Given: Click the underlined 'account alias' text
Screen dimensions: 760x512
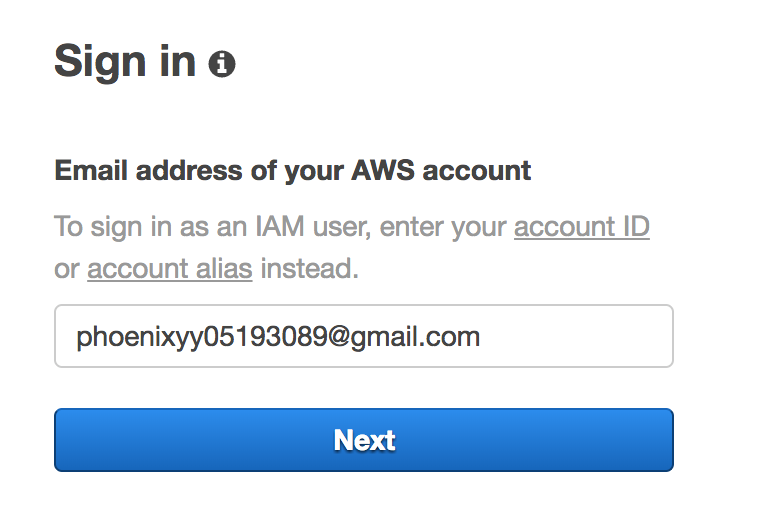Looking at the screenshot, I should [169, 269].
